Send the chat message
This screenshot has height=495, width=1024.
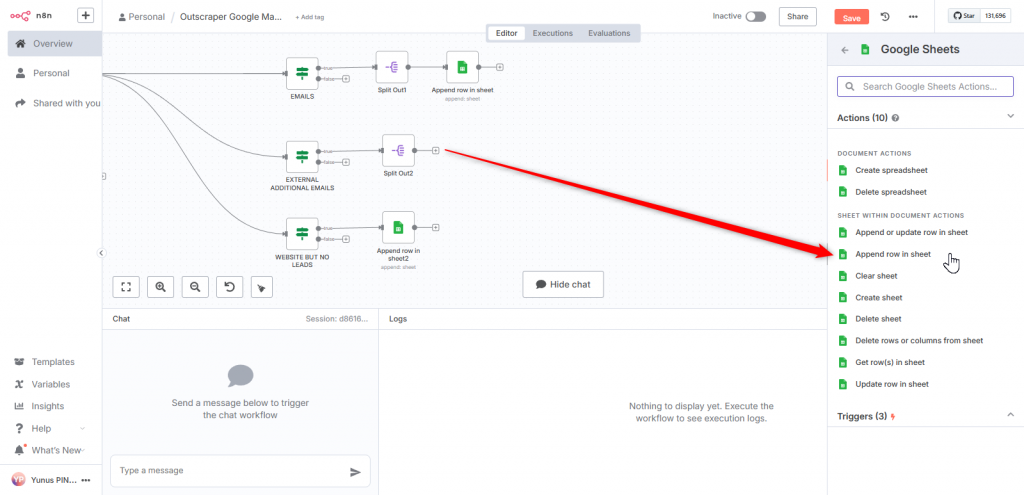point(355,472)
